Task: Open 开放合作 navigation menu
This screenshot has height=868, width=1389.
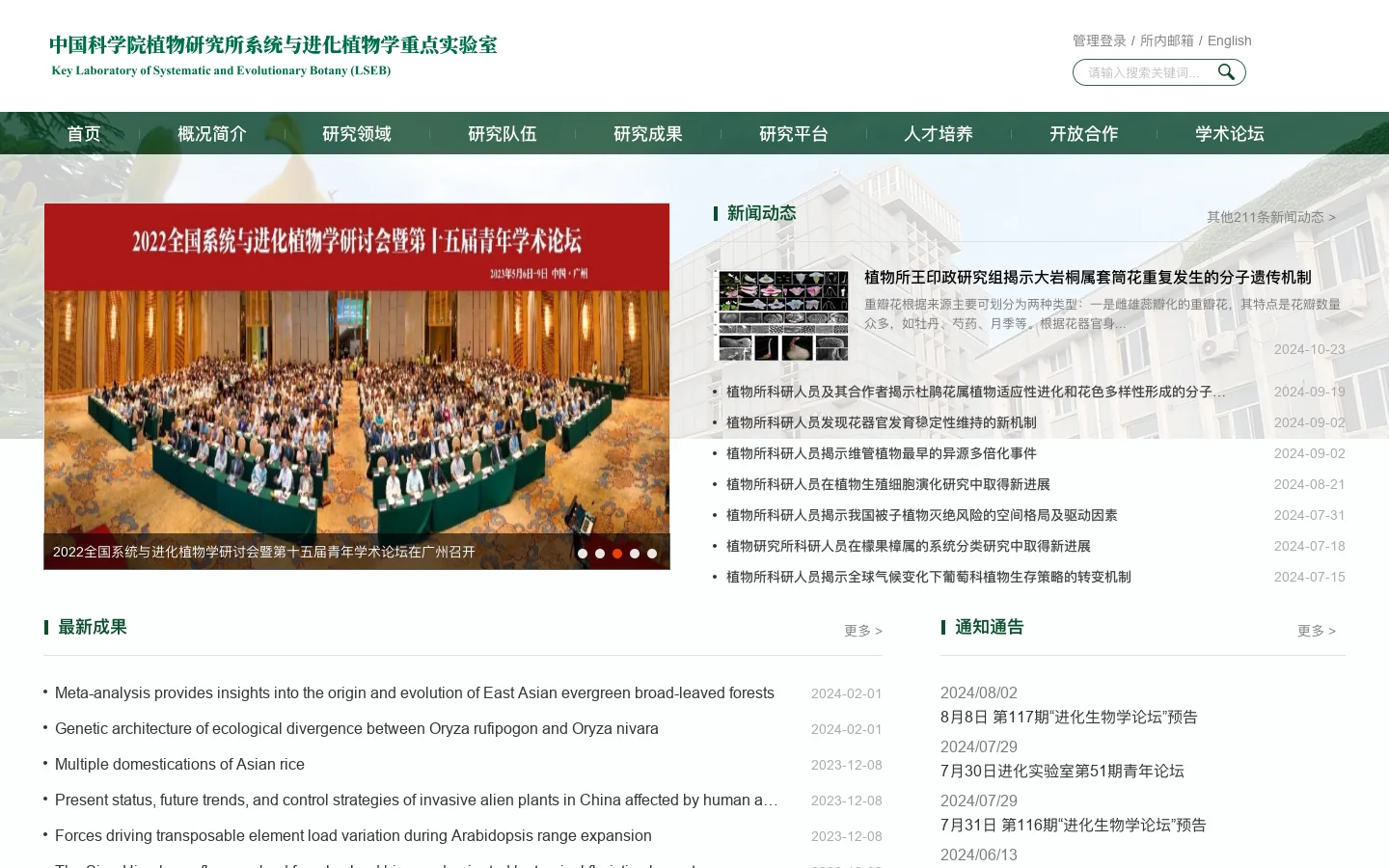Action: pyautogui.click(x=1084, y=134)
